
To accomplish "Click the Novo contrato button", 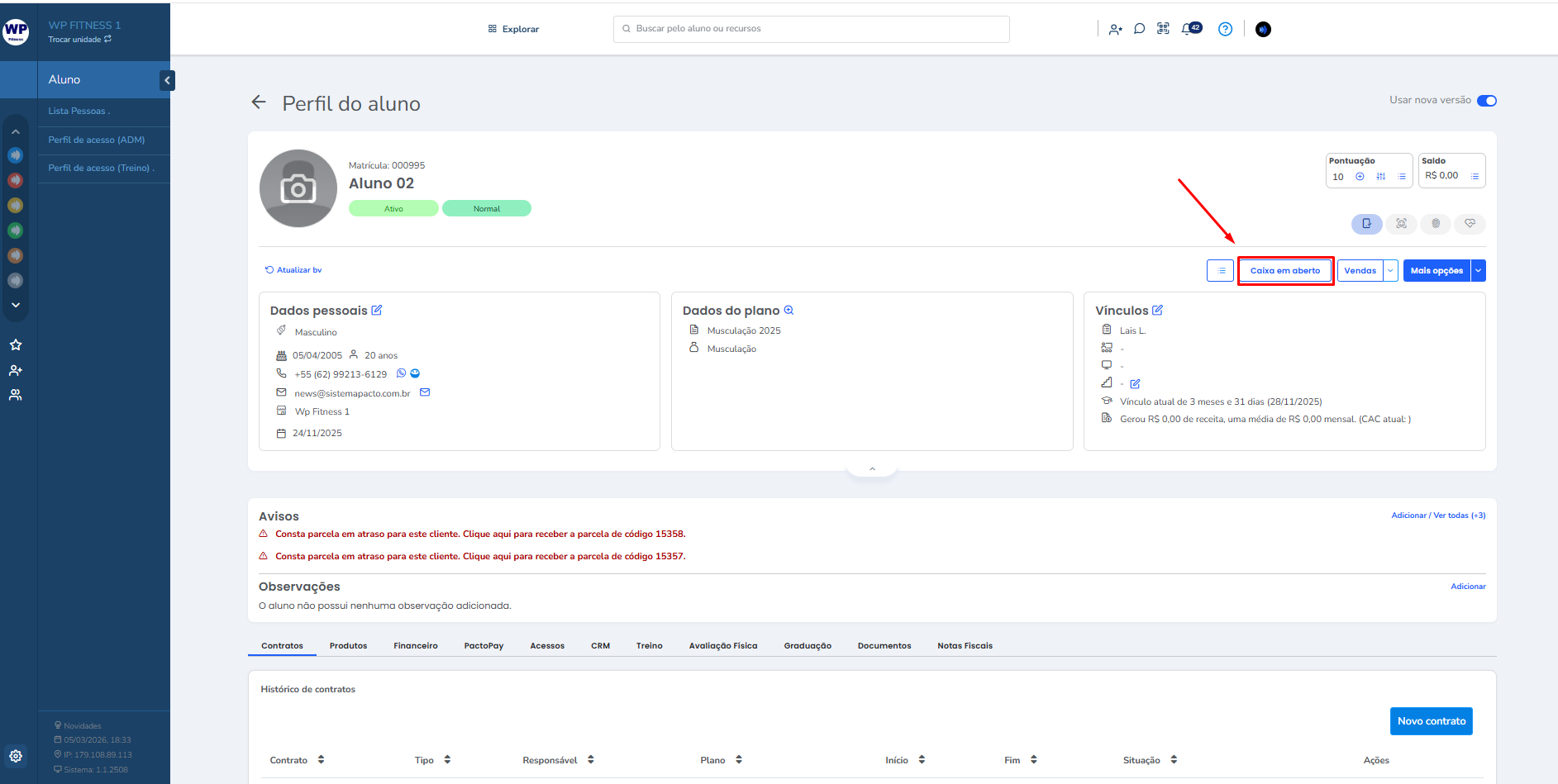I will [x=1431, y=721].
